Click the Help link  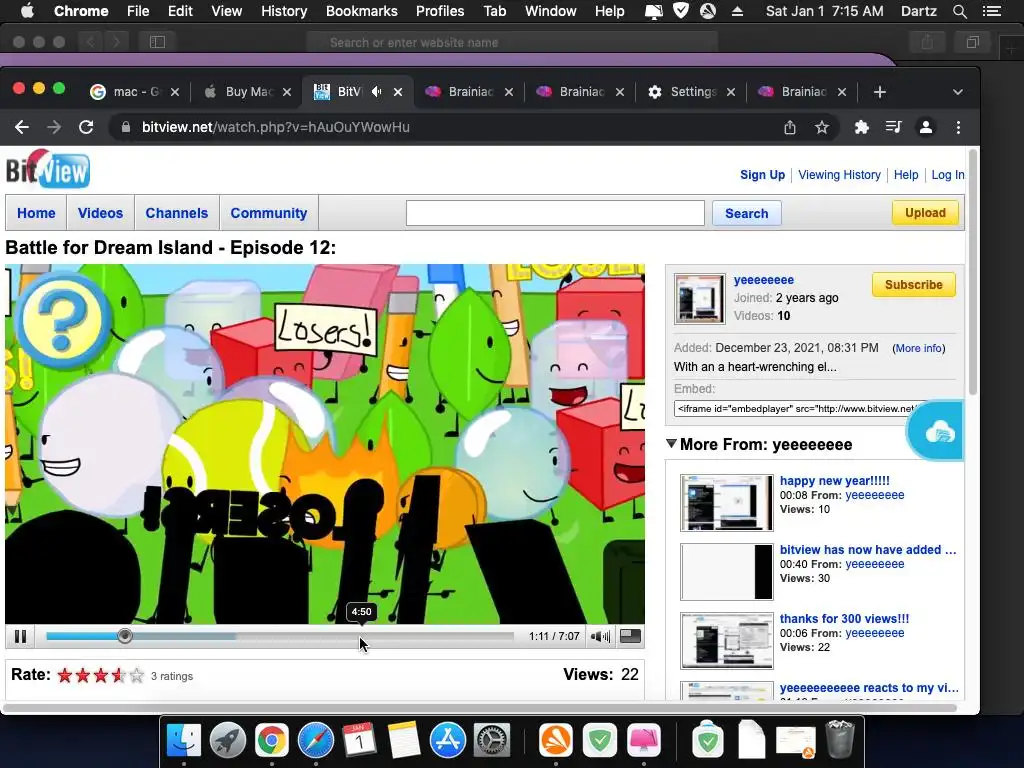tap(906, 174)
